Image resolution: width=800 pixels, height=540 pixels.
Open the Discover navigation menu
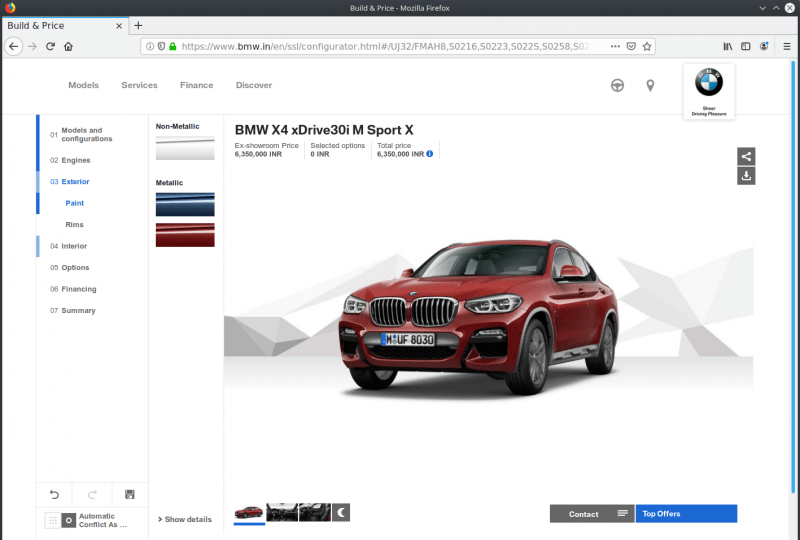tap(254, 85)
